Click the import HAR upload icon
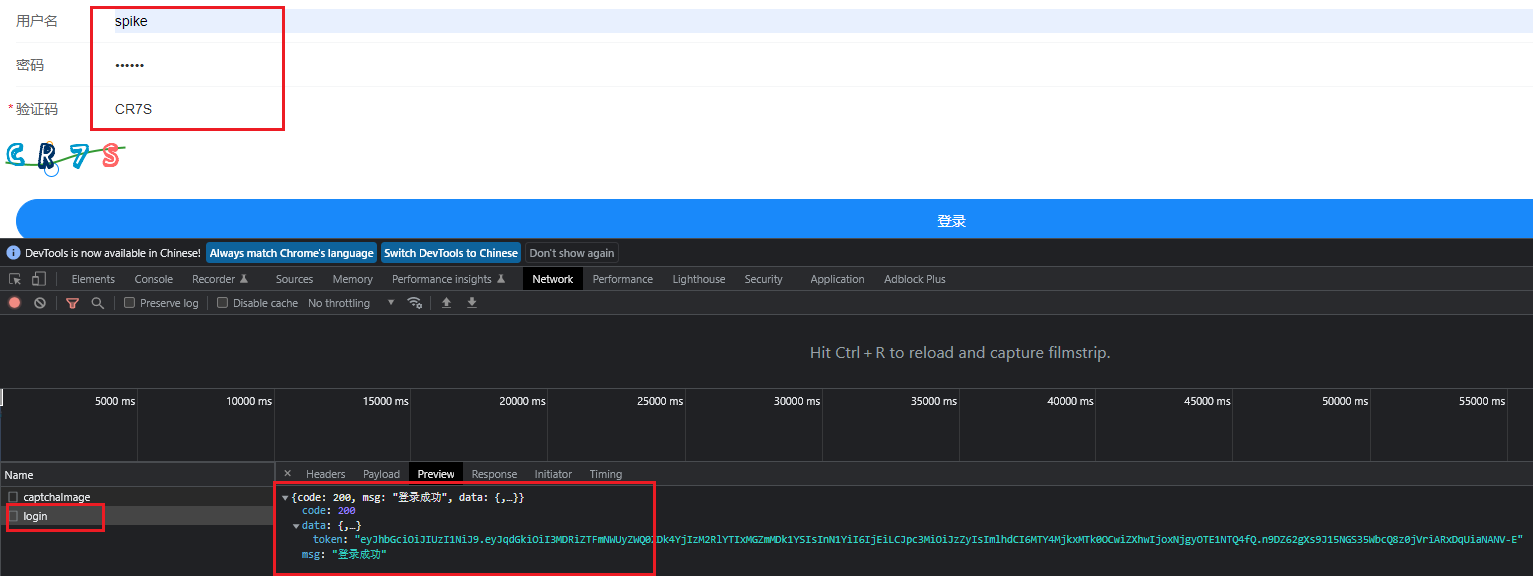The image size is (1533, 576). click(446, 303)
